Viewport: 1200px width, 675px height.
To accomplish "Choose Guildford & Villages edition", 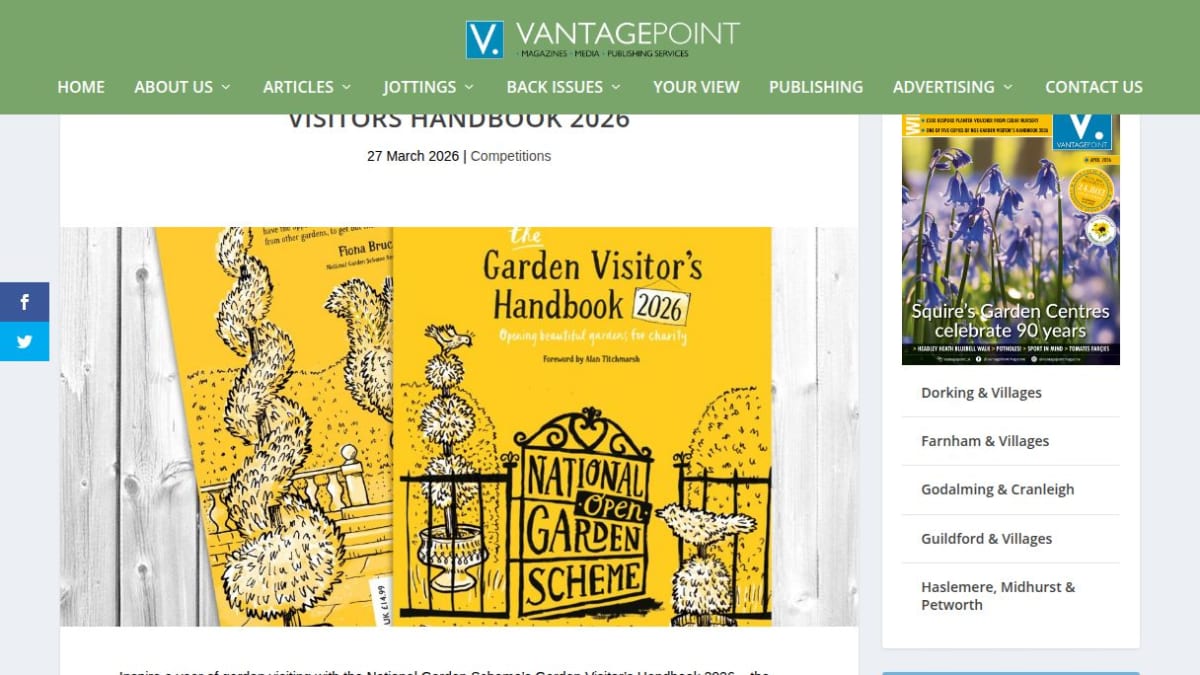I will pos(987,539).
